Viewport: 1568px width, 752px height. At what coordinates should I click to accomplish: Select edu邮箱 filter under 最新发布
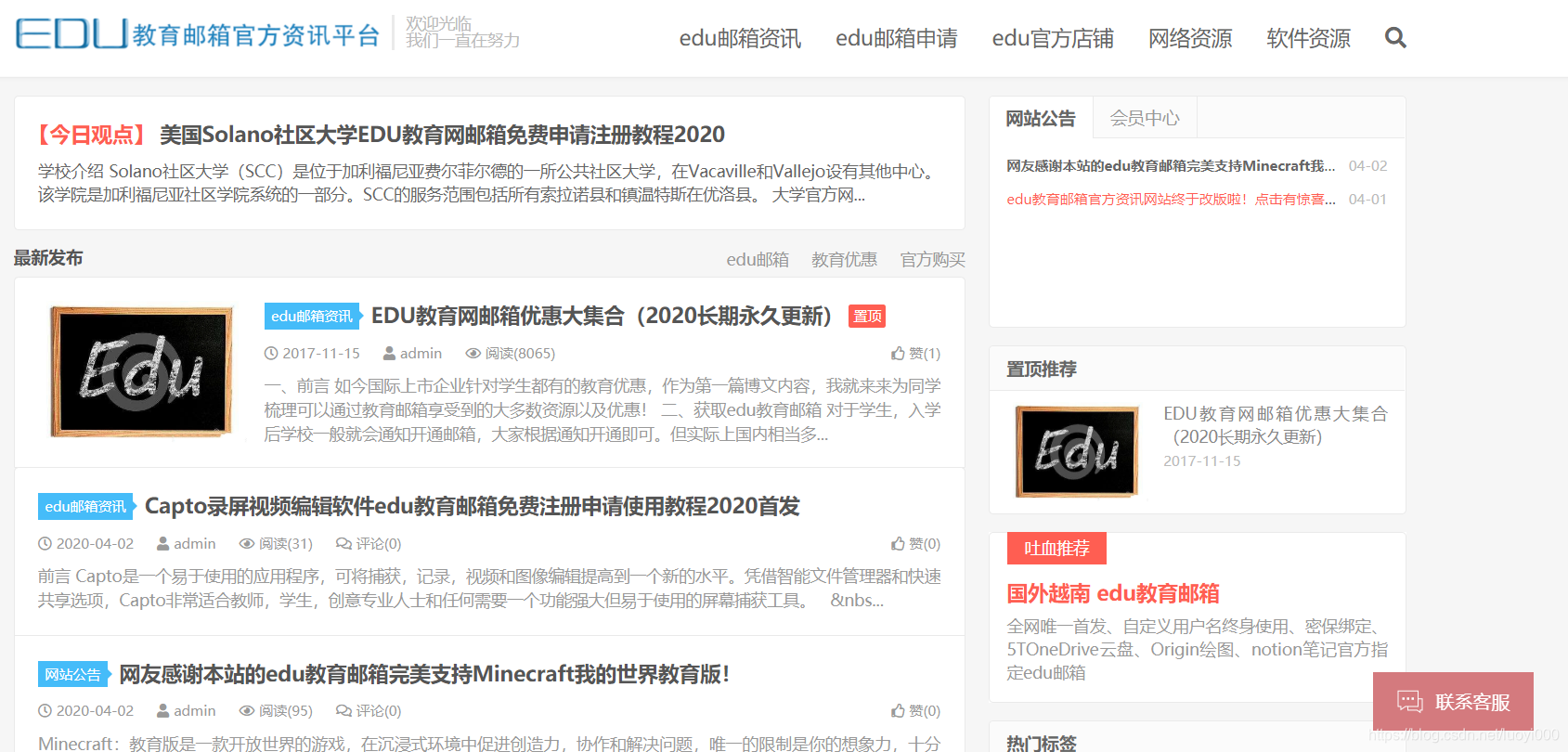[x=758, y=260]
